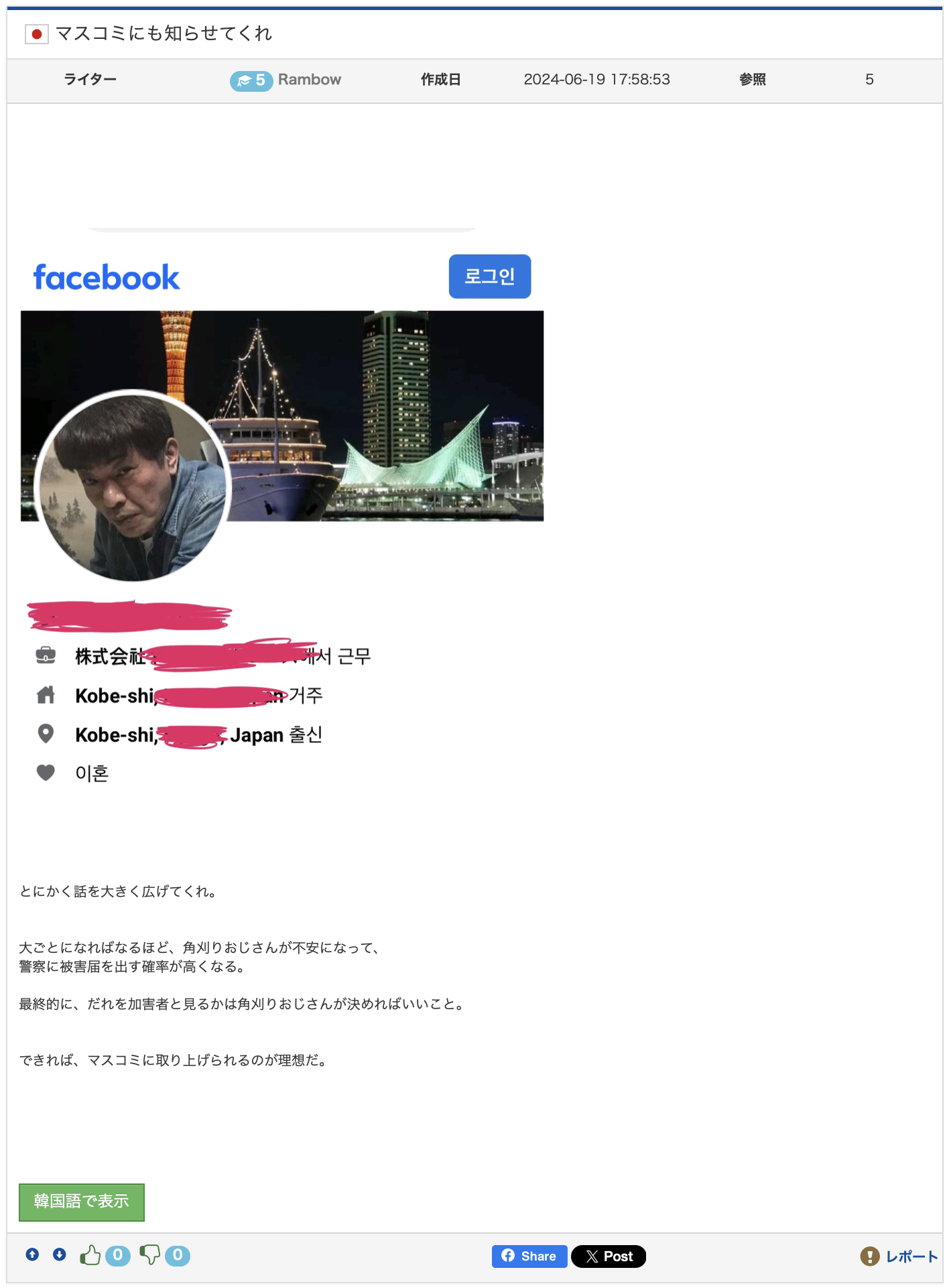Viewport: 949px width, 1288px height.
Task: Click the level 5 graduation cap badge
Action: tap(251, 80)
